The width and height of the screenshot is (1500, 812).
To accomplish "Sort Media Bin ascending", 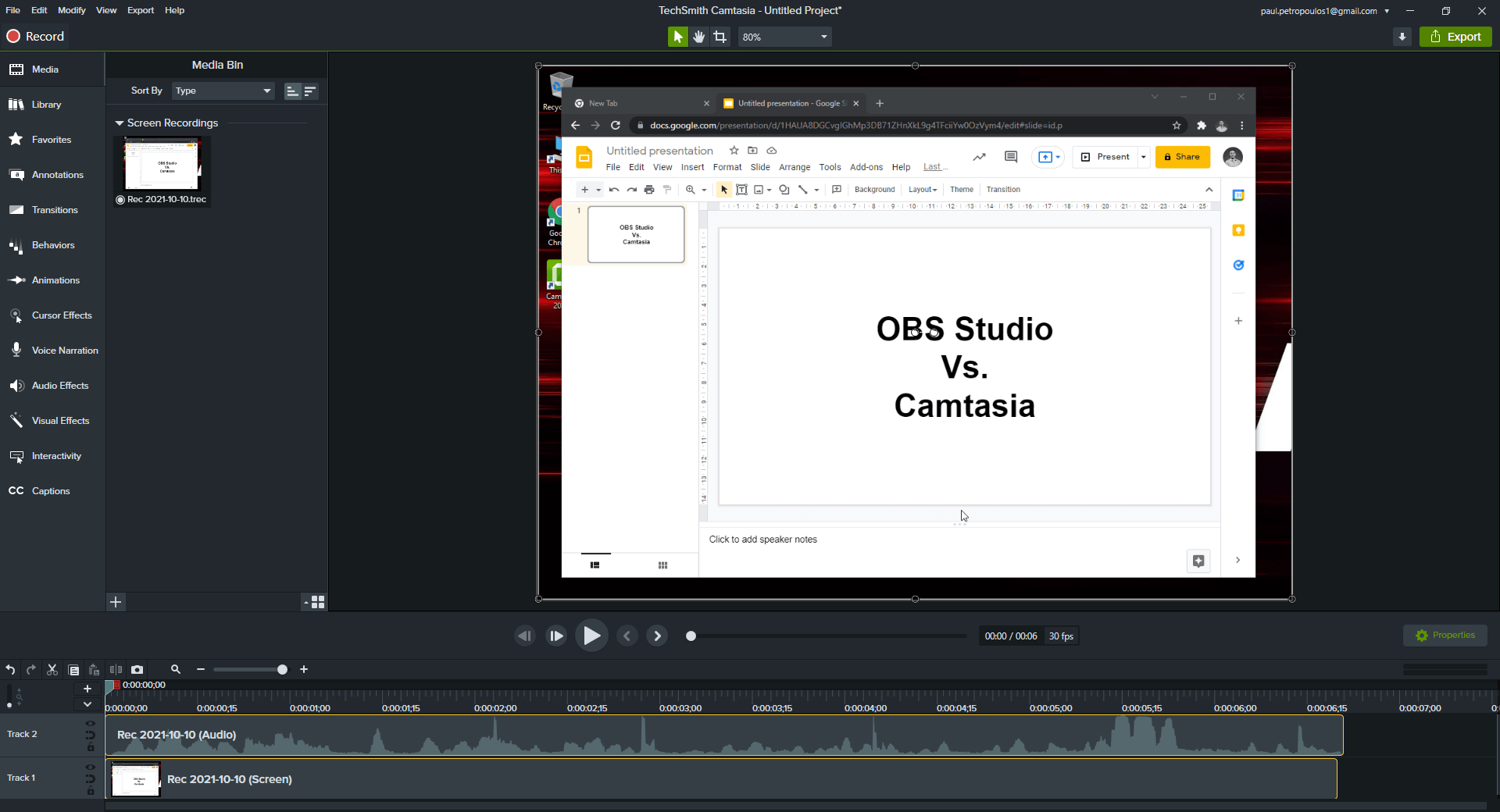I will coord(292,91).
